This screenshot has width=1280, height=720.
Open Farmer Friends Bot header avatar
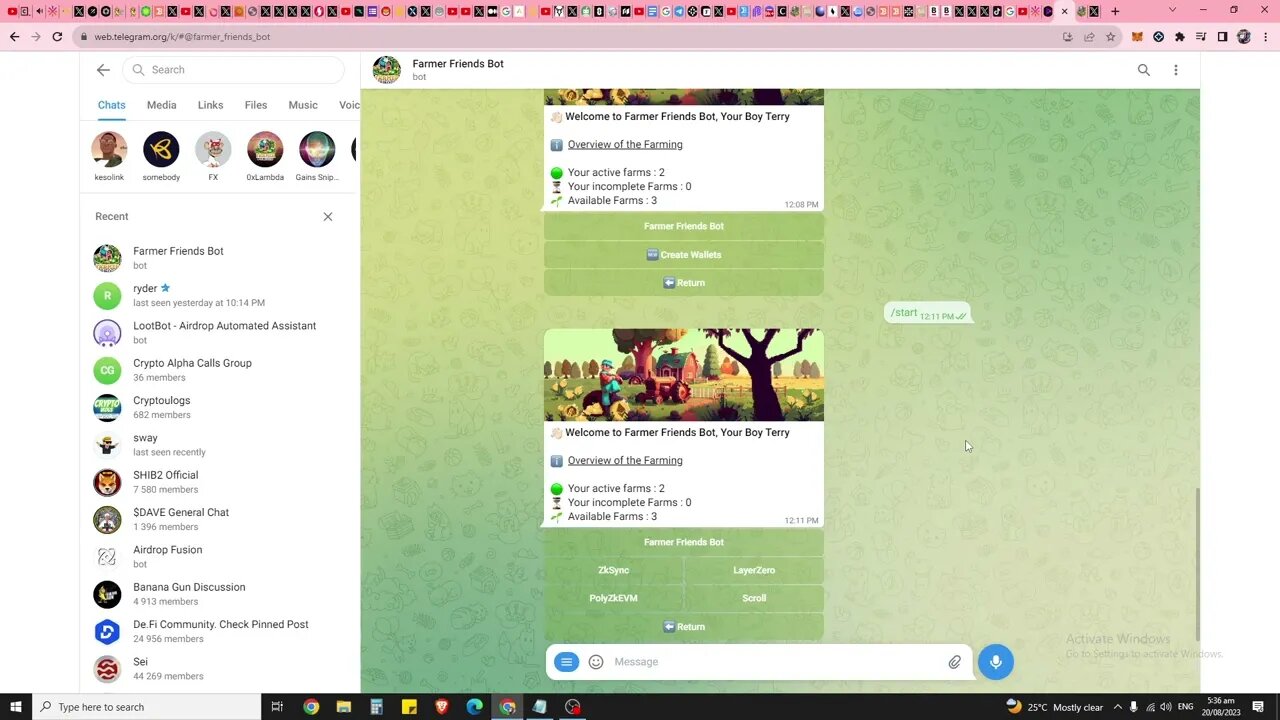coord(387,70)
